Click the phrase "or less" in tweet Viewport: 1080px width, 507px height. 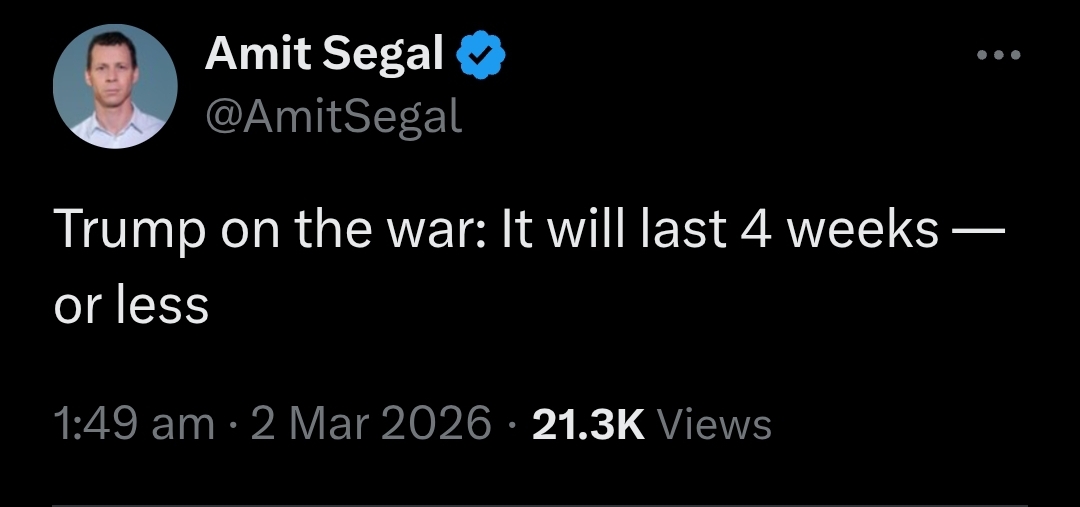click(131, 304)
